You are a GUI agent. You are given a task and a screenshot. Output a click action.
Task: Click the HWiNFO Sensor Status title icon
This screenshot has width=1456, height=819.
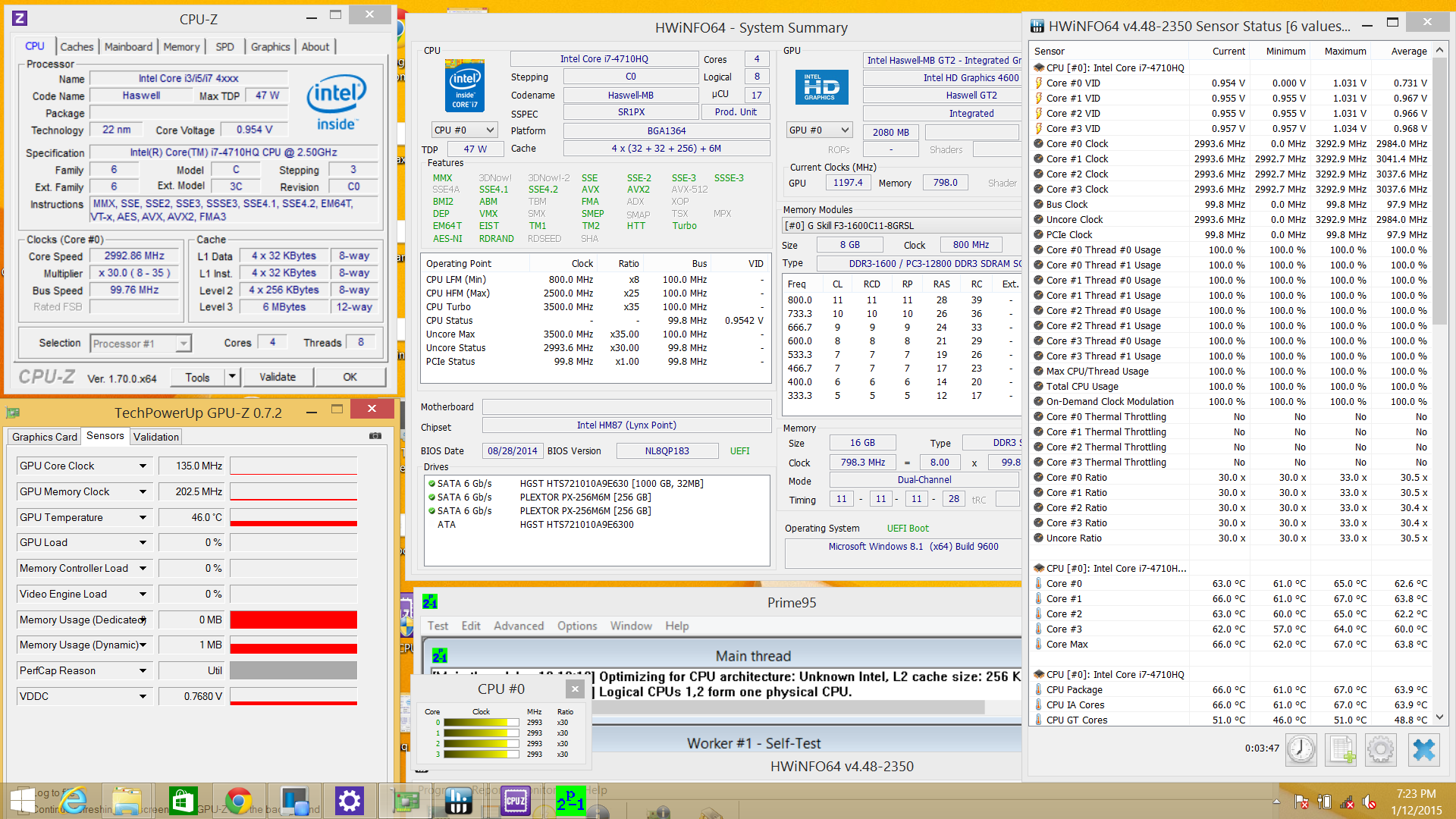tap(1037, 27)
